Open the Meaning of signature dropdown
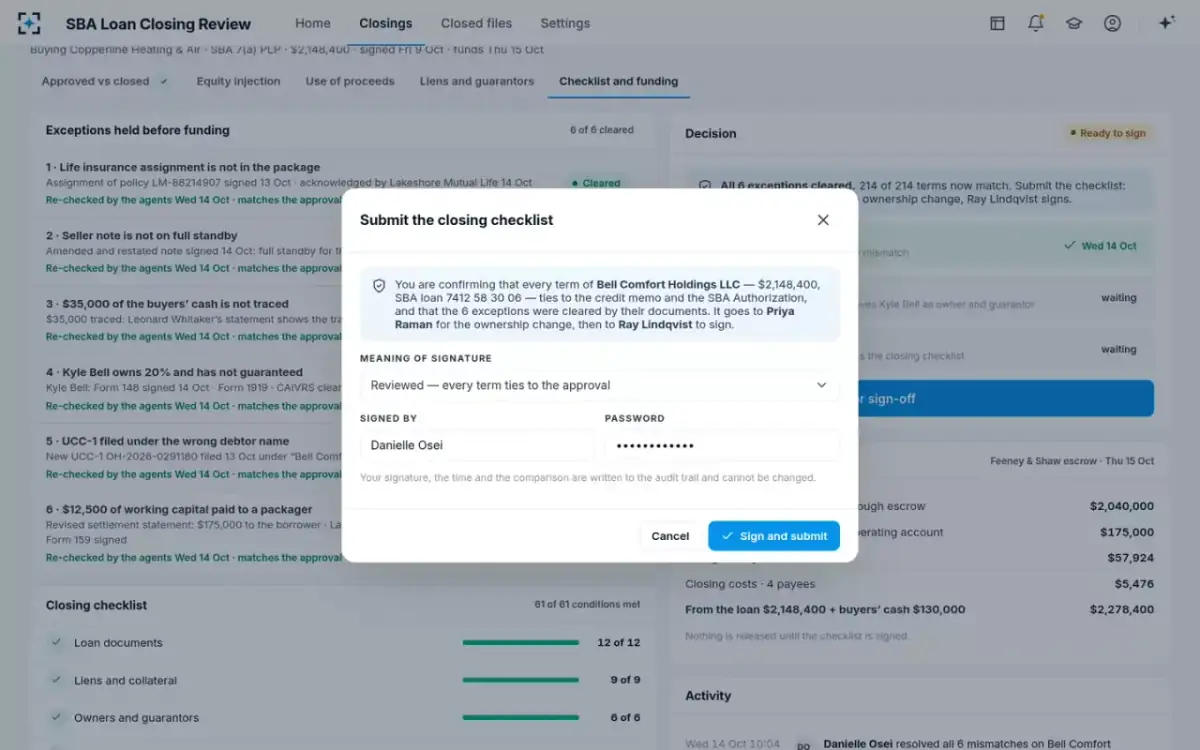This screenshot has width=1200, height=750. pos(600,385)
